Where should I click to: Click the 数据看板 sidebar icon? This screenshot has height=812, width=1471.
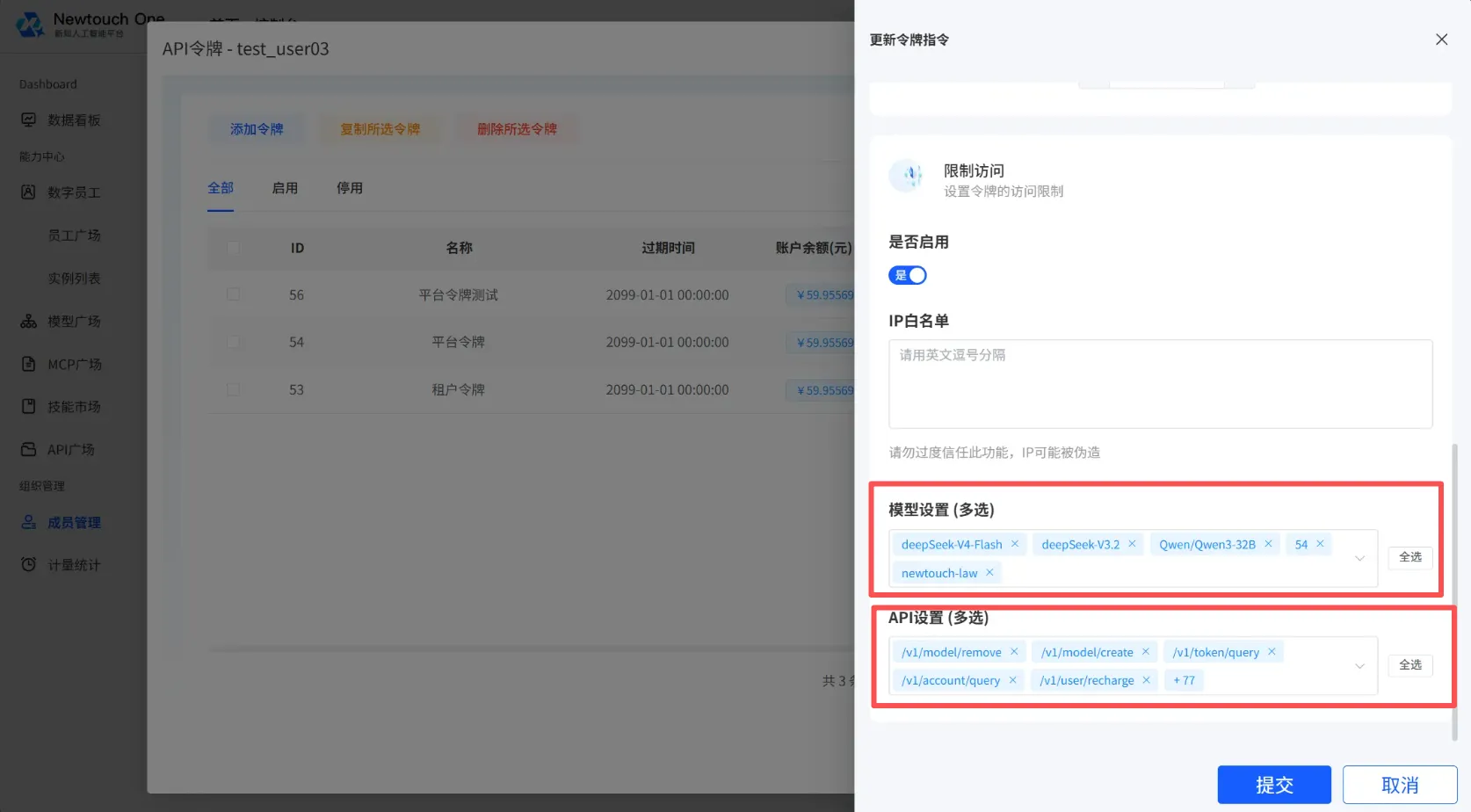(29, 120)
